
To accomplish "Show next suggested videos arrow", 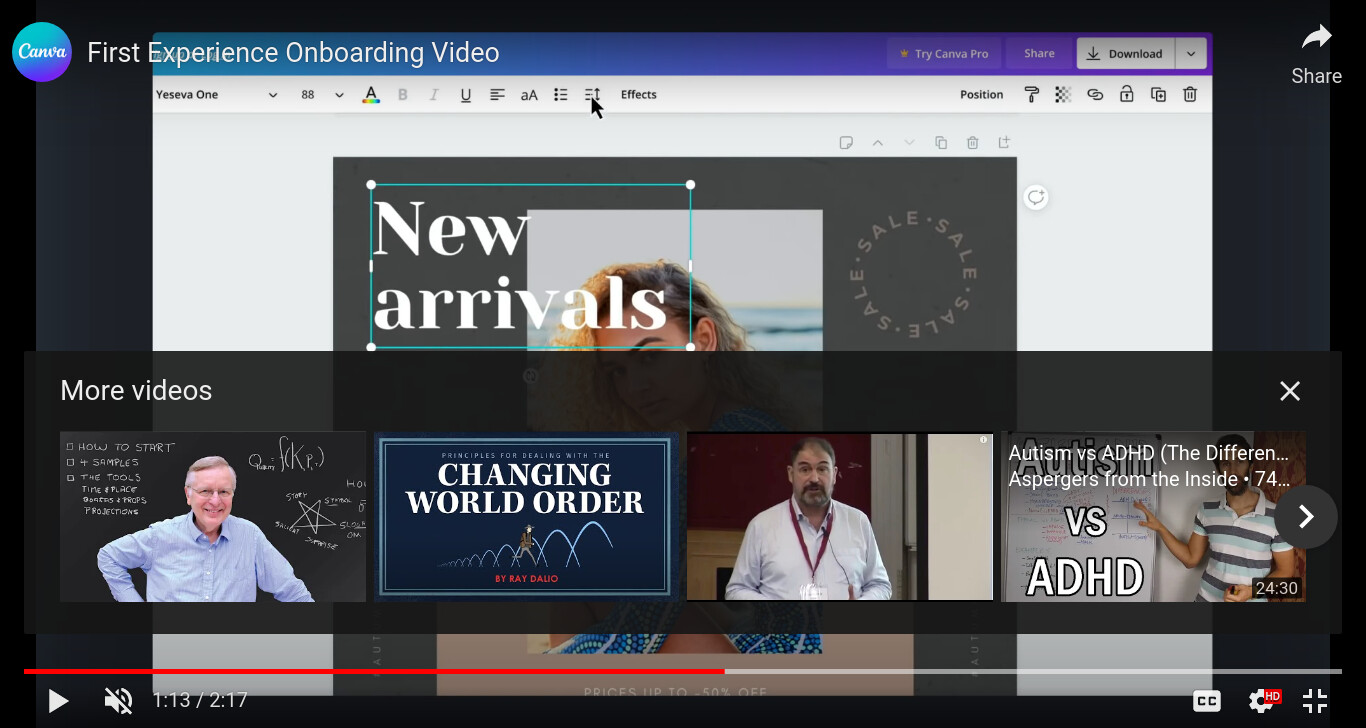I will click(x=1306, y=516).
